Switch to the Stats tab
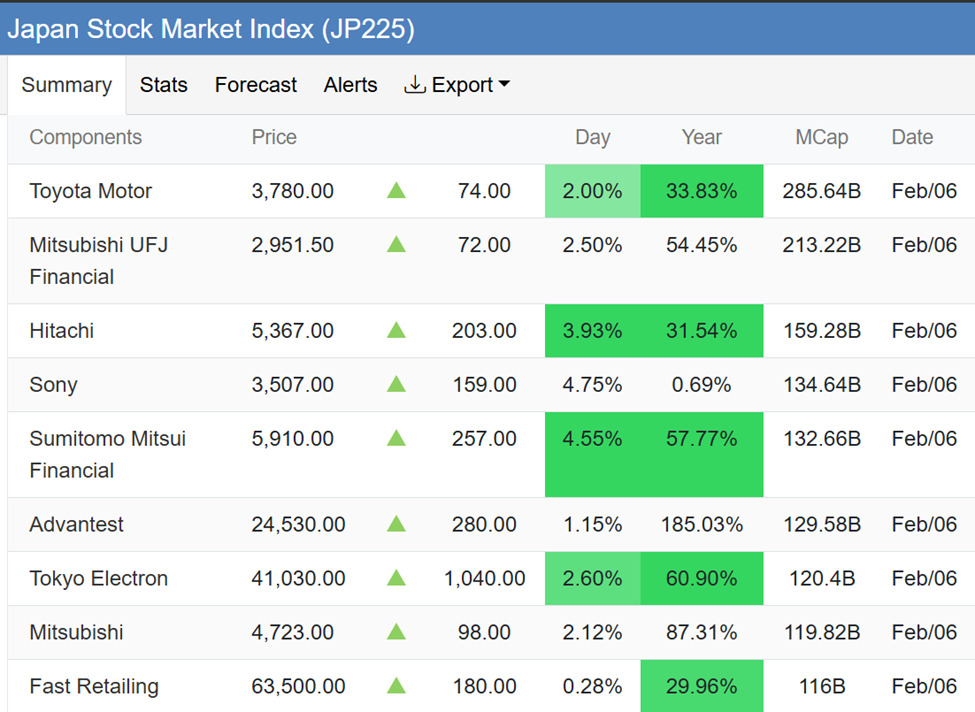This screenshot has width=975, height=712. click(x=163, y=84)
